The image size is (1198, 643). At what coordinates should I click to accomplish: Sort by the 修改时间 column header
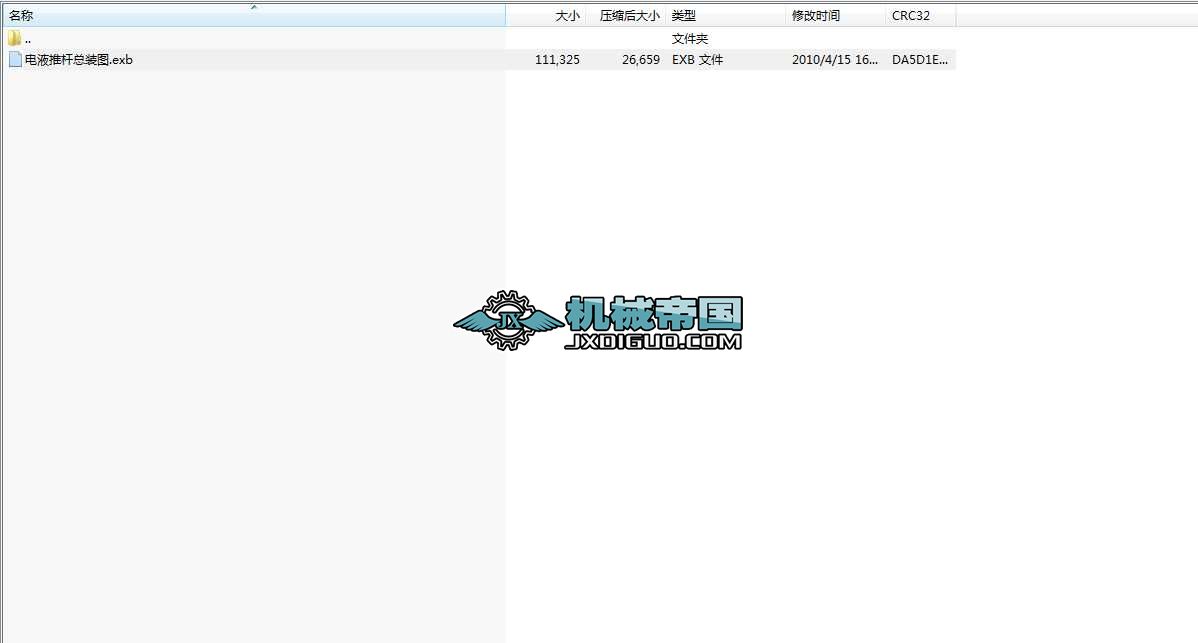click(836, 15)
